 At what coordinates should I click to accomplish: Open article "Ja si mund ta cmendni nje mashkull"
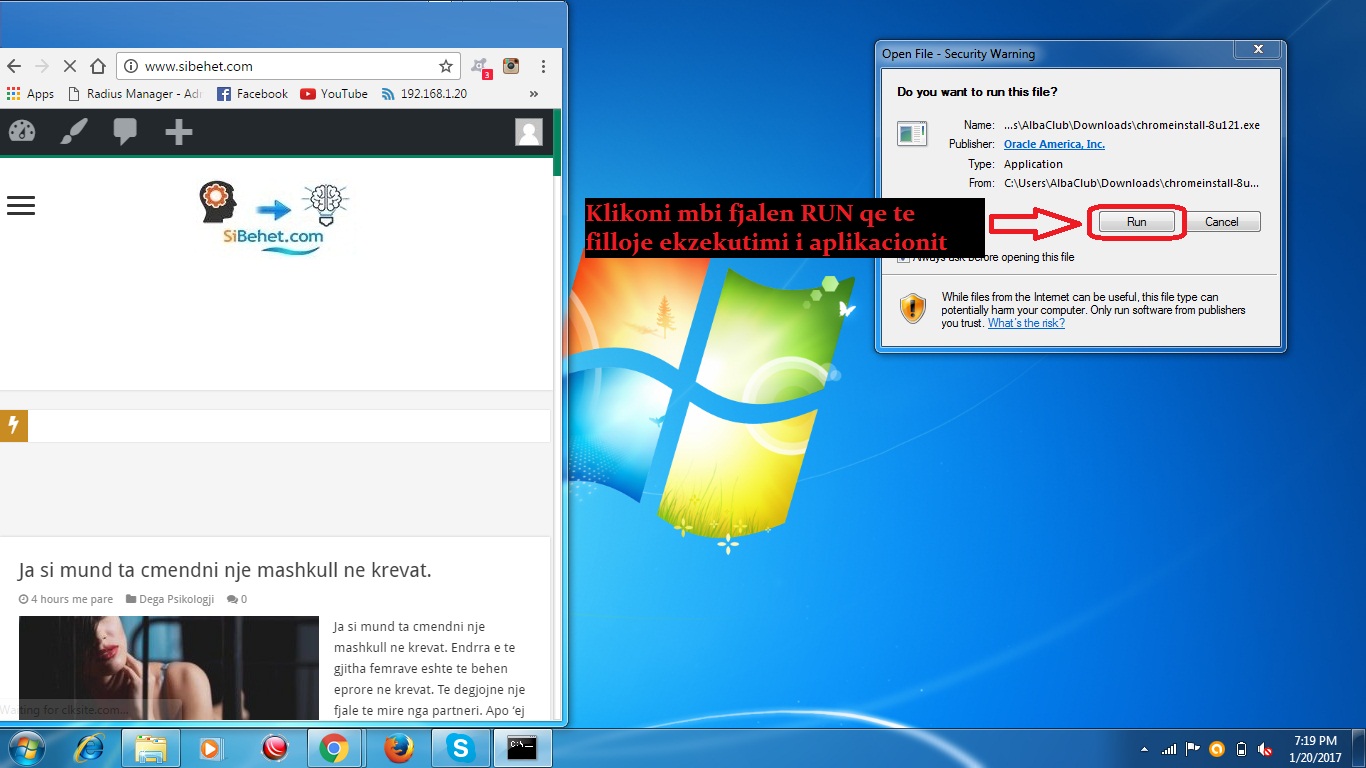pyautogui.click(x=225, y=570)
